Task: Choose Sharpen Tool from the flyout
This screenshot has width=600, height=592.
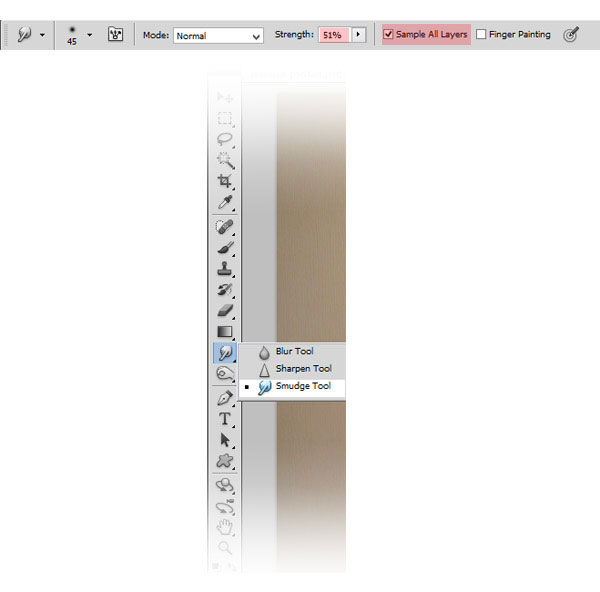Action: coord(292,369)
